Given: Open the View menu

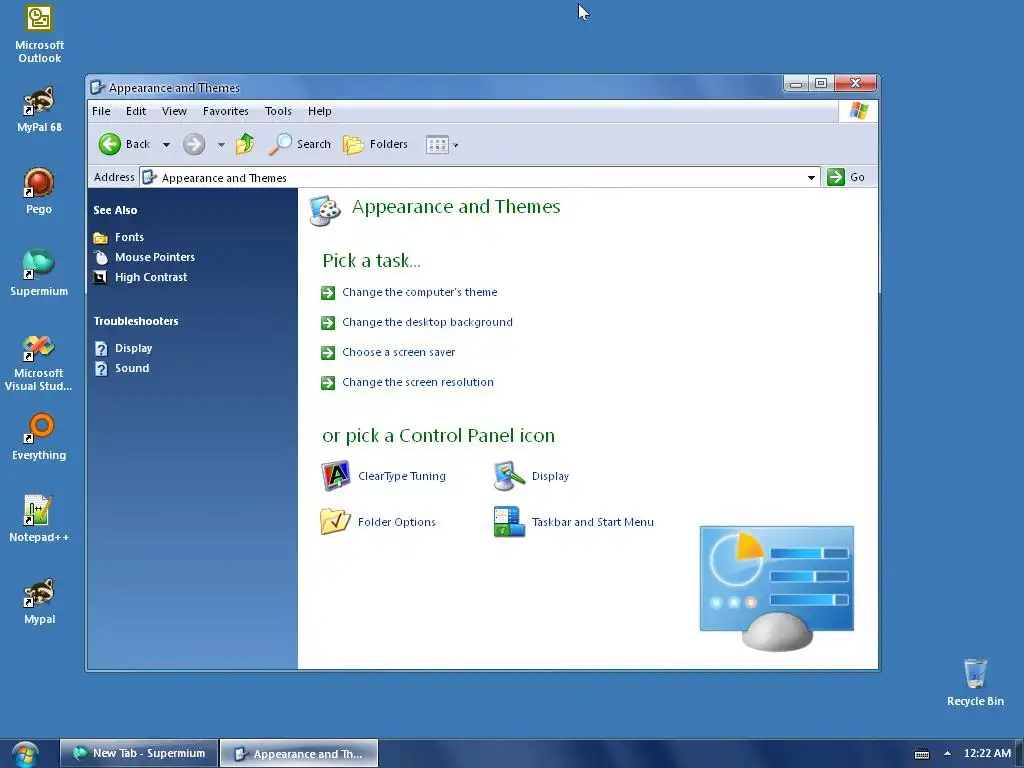Looking at the screenshot, I should [174, 111].
